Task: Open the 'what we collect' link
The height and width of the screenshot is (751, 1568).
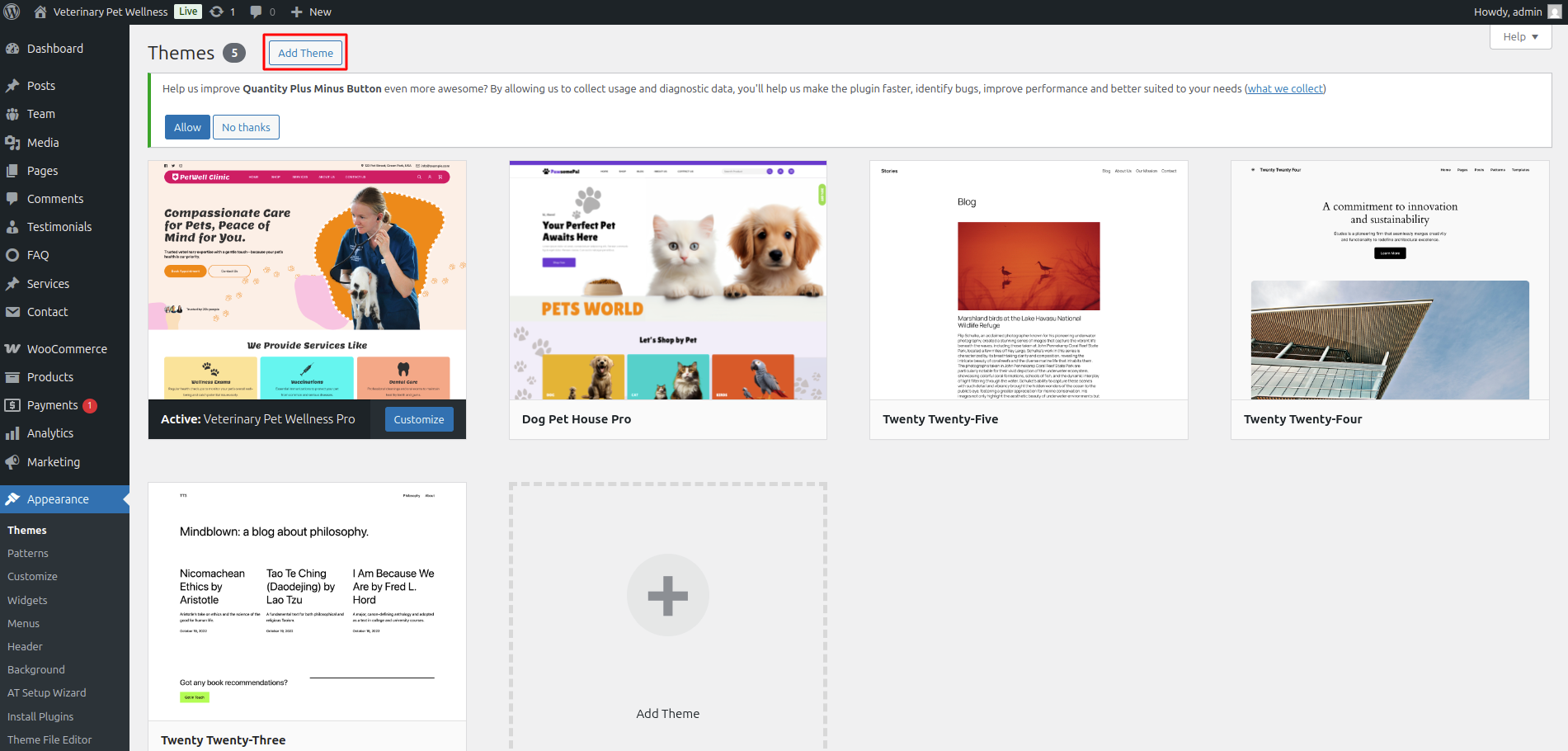Action: [1285, 88]
